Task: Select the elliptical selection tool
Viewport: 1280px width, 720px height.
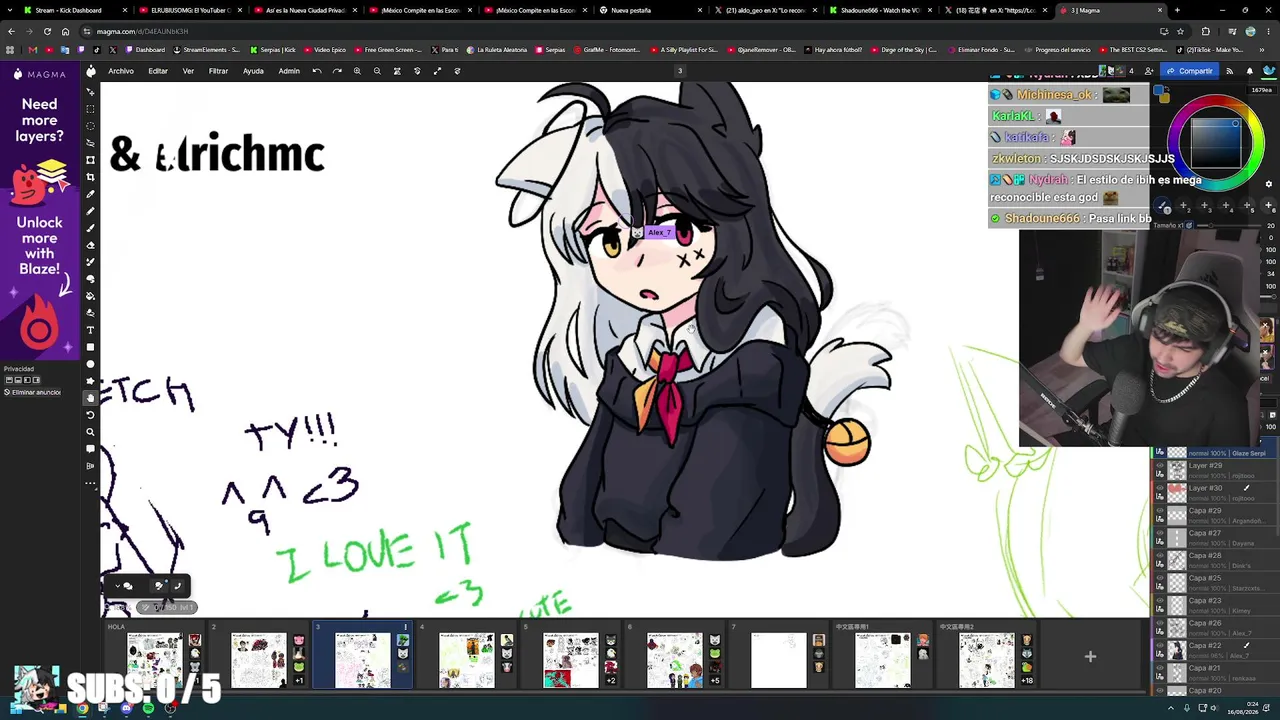Action: [x=90, y=126]
